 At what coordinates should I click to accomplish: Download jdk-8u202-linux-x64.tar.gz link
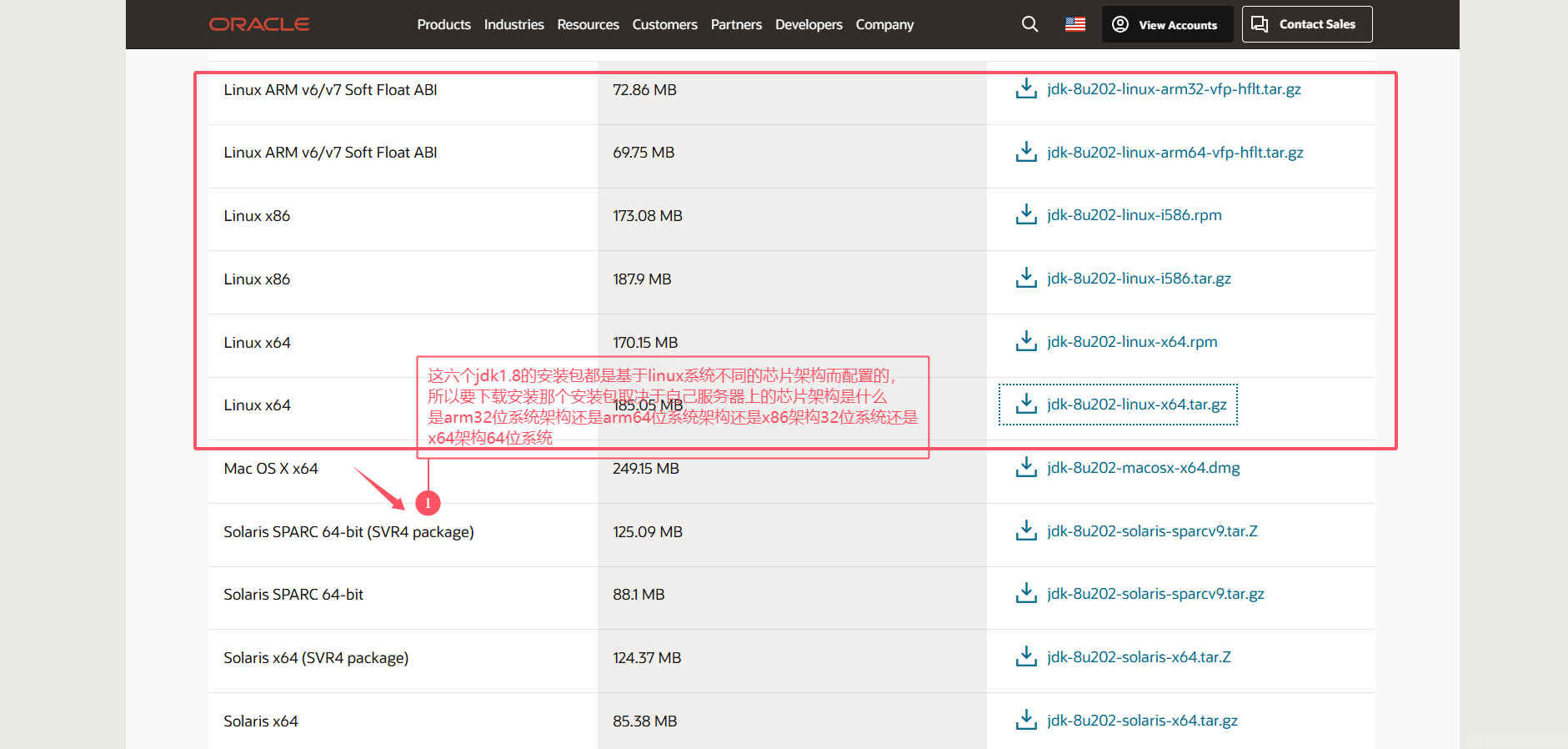[x=1137, y=404]
